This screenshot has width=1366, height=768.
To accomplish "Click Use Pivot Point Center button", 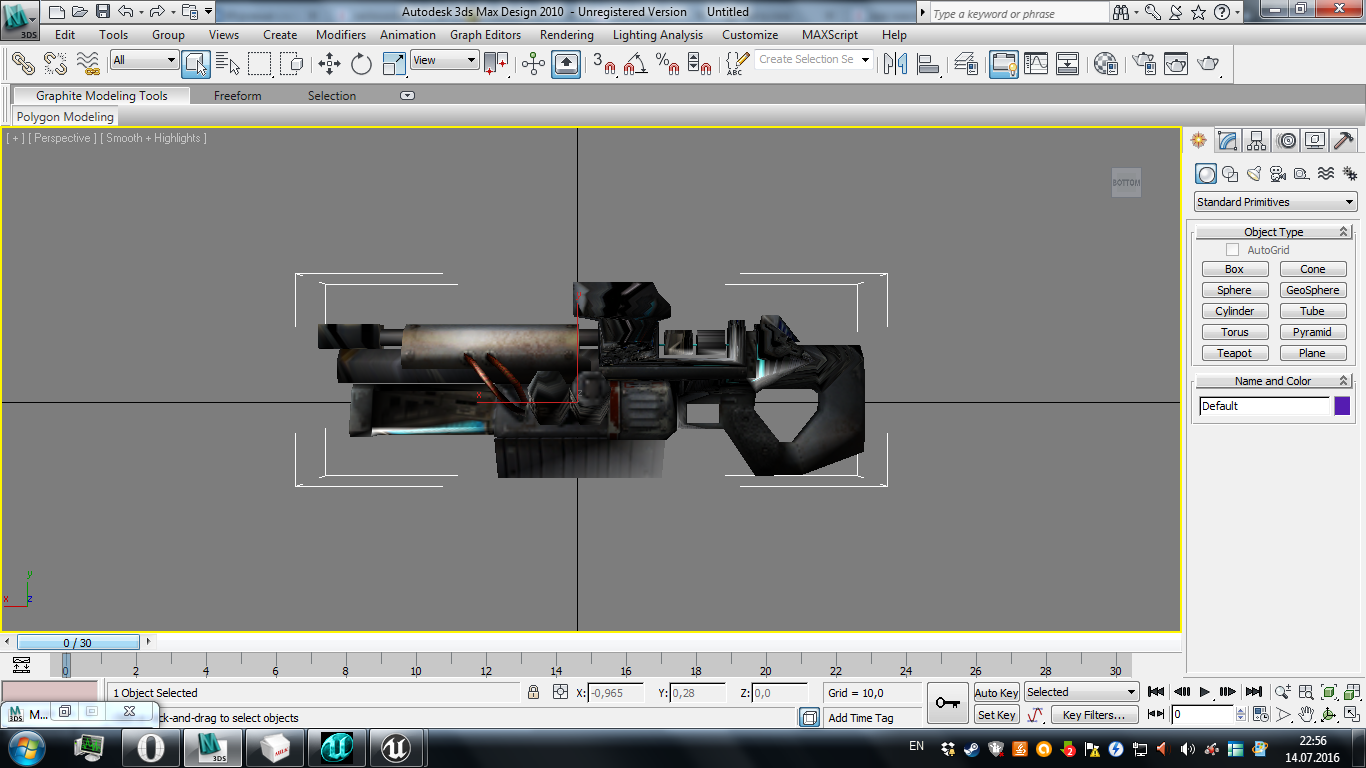I will pyautogui.click(x=496, y=64).
